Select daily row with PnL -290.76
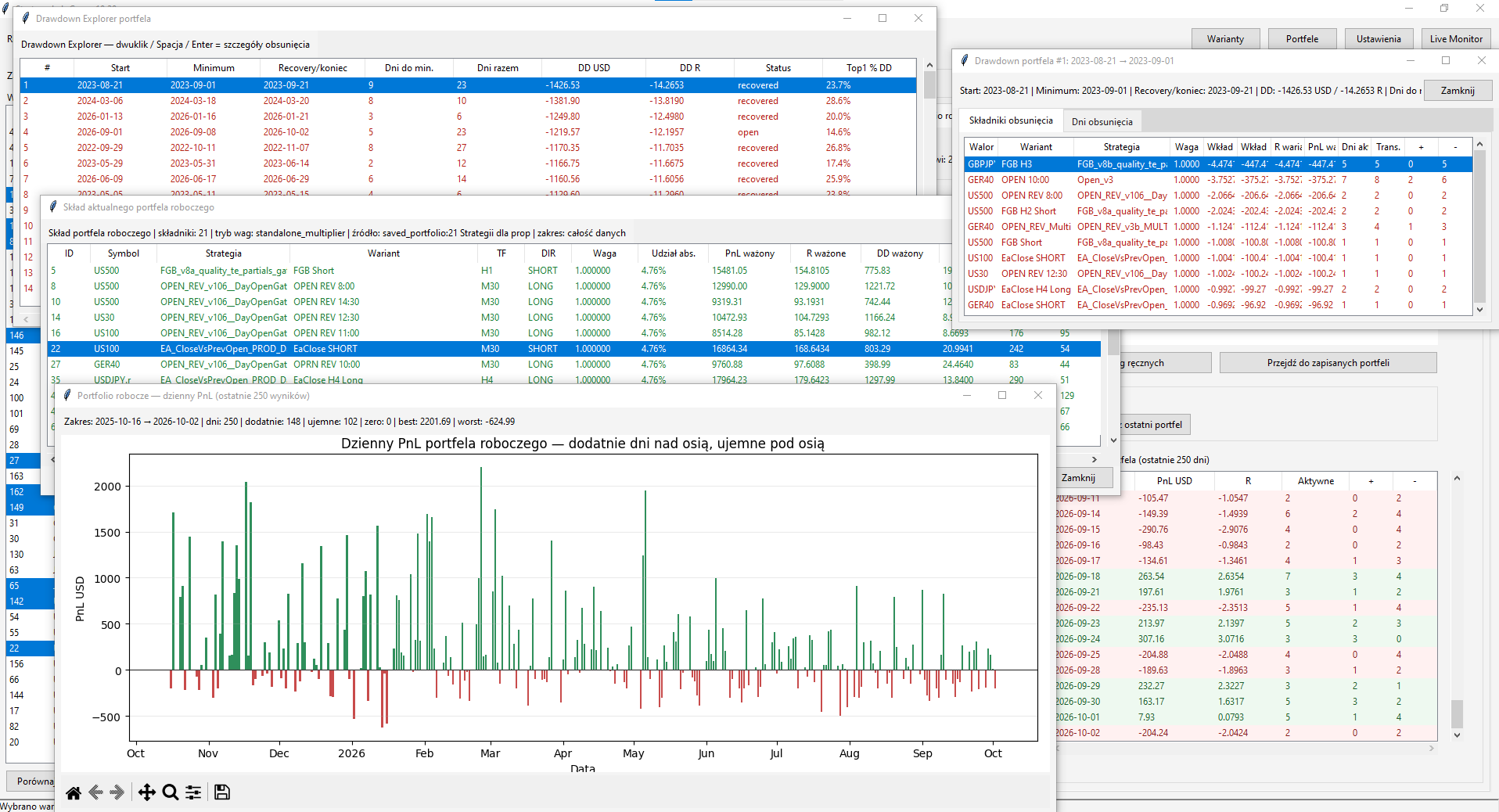This screenshot has width=1499, height=812. pos(1246,530)
